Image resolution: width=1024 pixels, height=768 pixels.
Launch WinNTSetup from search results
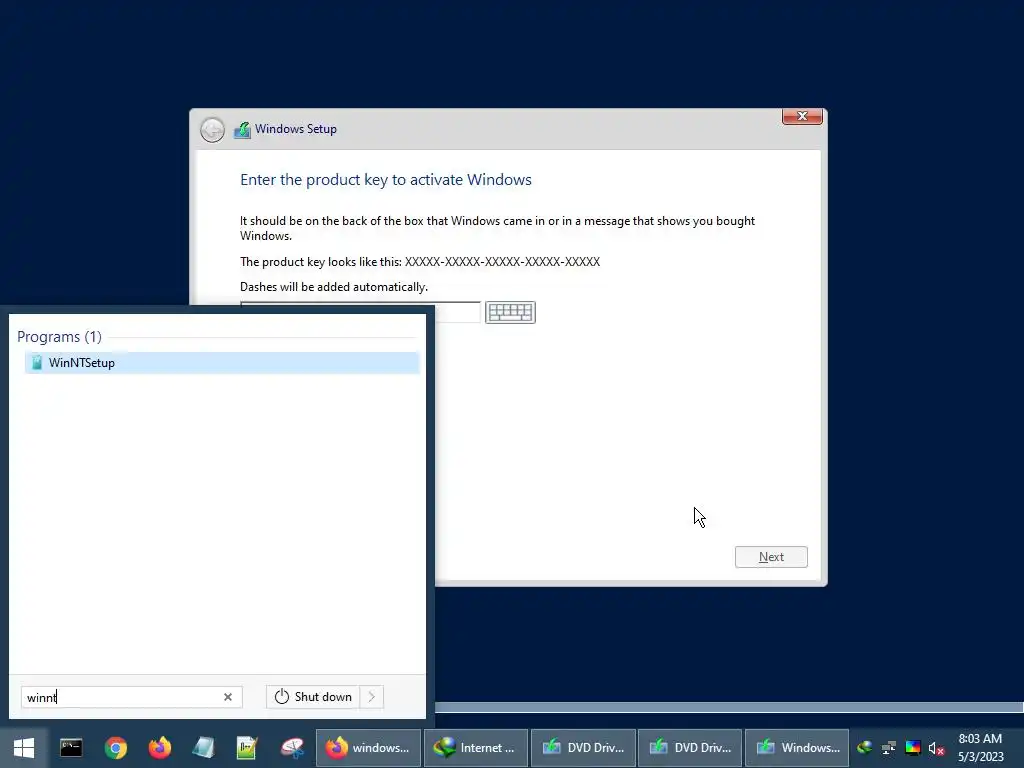[222, 362]
